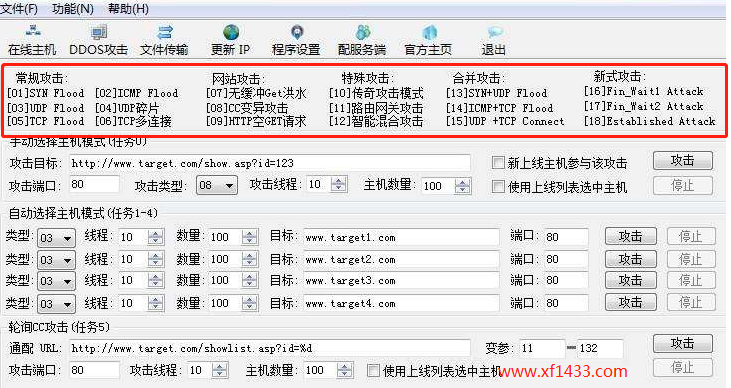
Task: Click the 停止 button in the www.target2.com row
Action: click(691, 259)
